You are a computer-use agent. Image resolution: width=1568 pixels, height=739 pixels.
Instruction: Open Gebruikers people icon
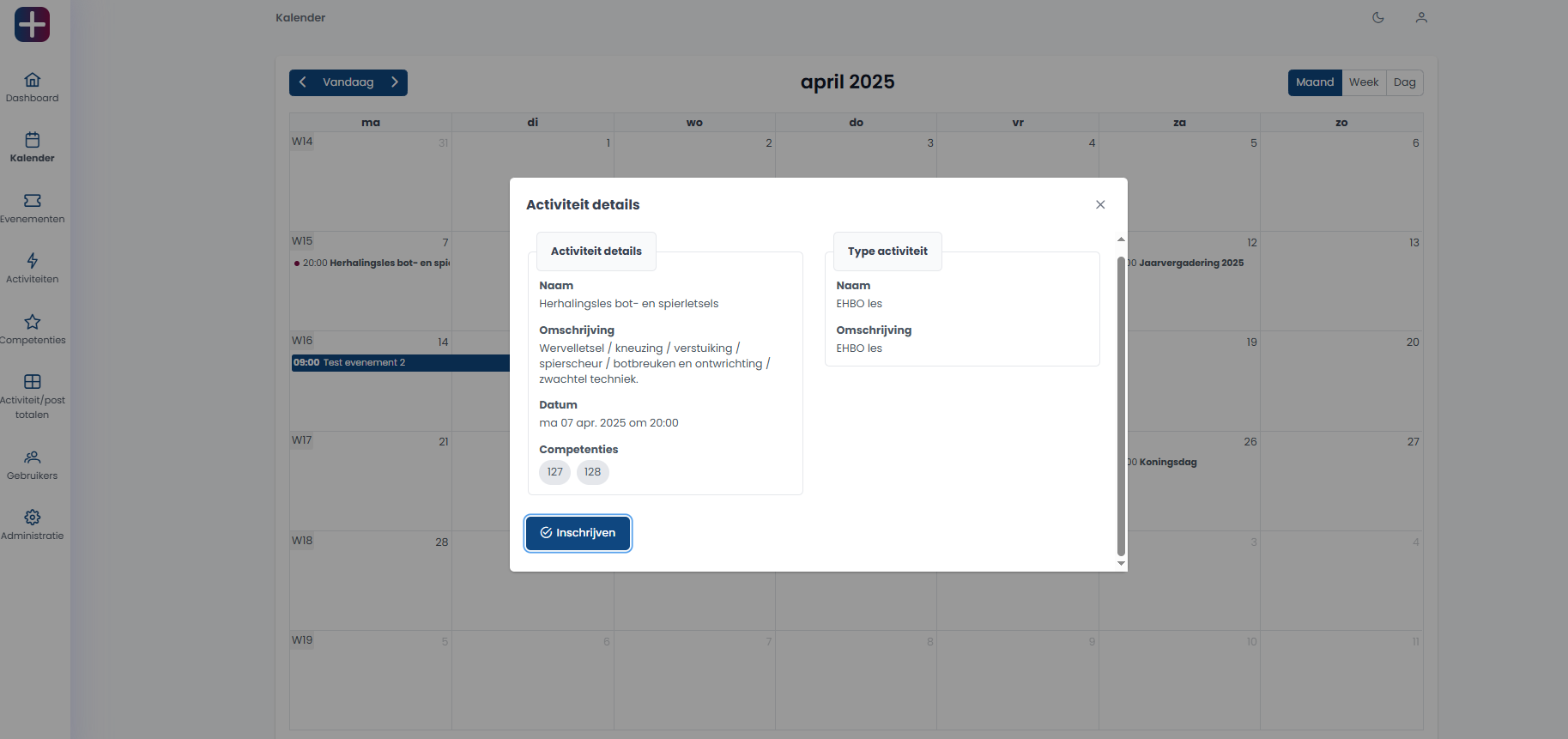(x=32, y=457)
